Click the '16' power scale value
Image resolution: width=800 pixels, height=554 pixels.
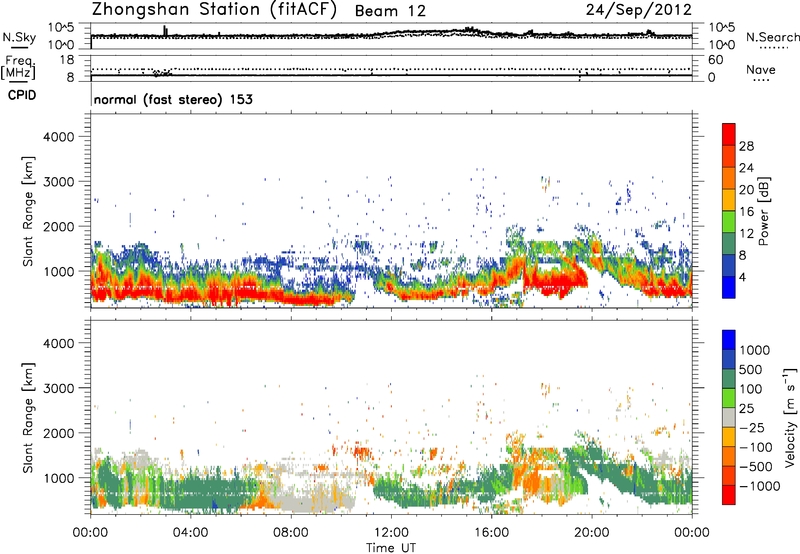pos(746,212)
